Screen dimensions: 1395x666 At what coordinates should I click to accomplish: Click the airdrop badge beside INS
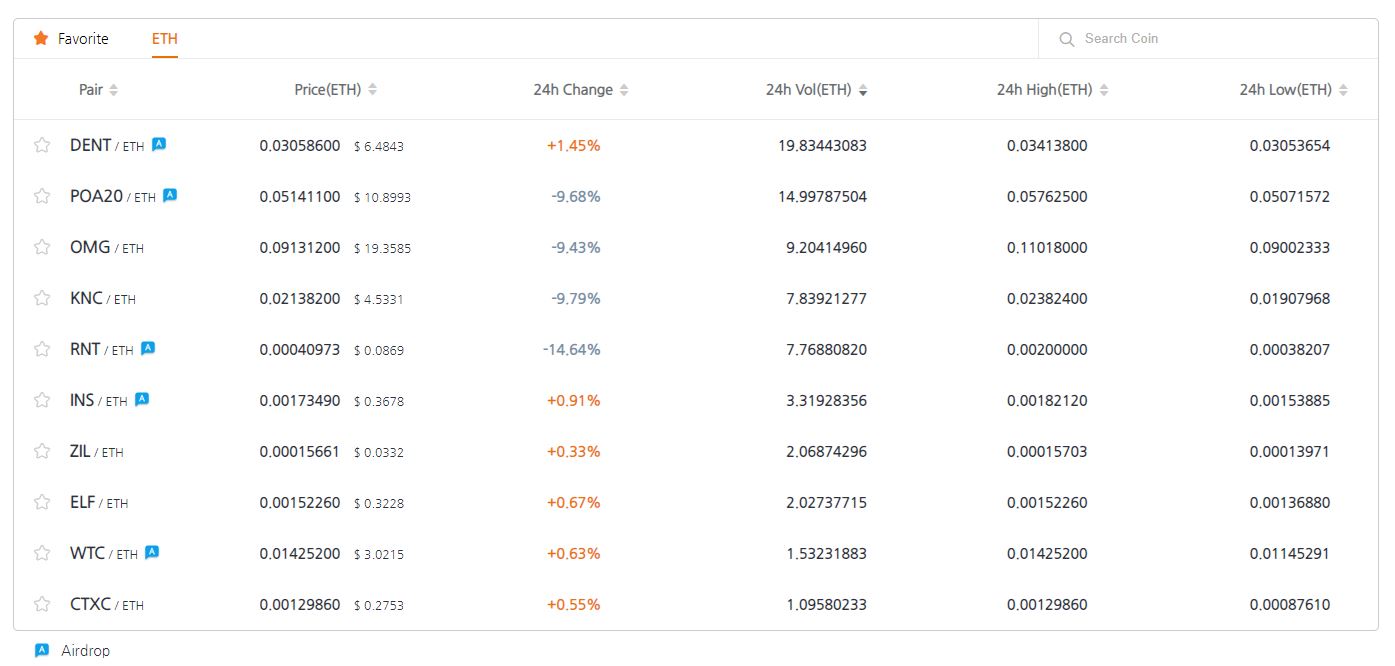pos(142,399)
